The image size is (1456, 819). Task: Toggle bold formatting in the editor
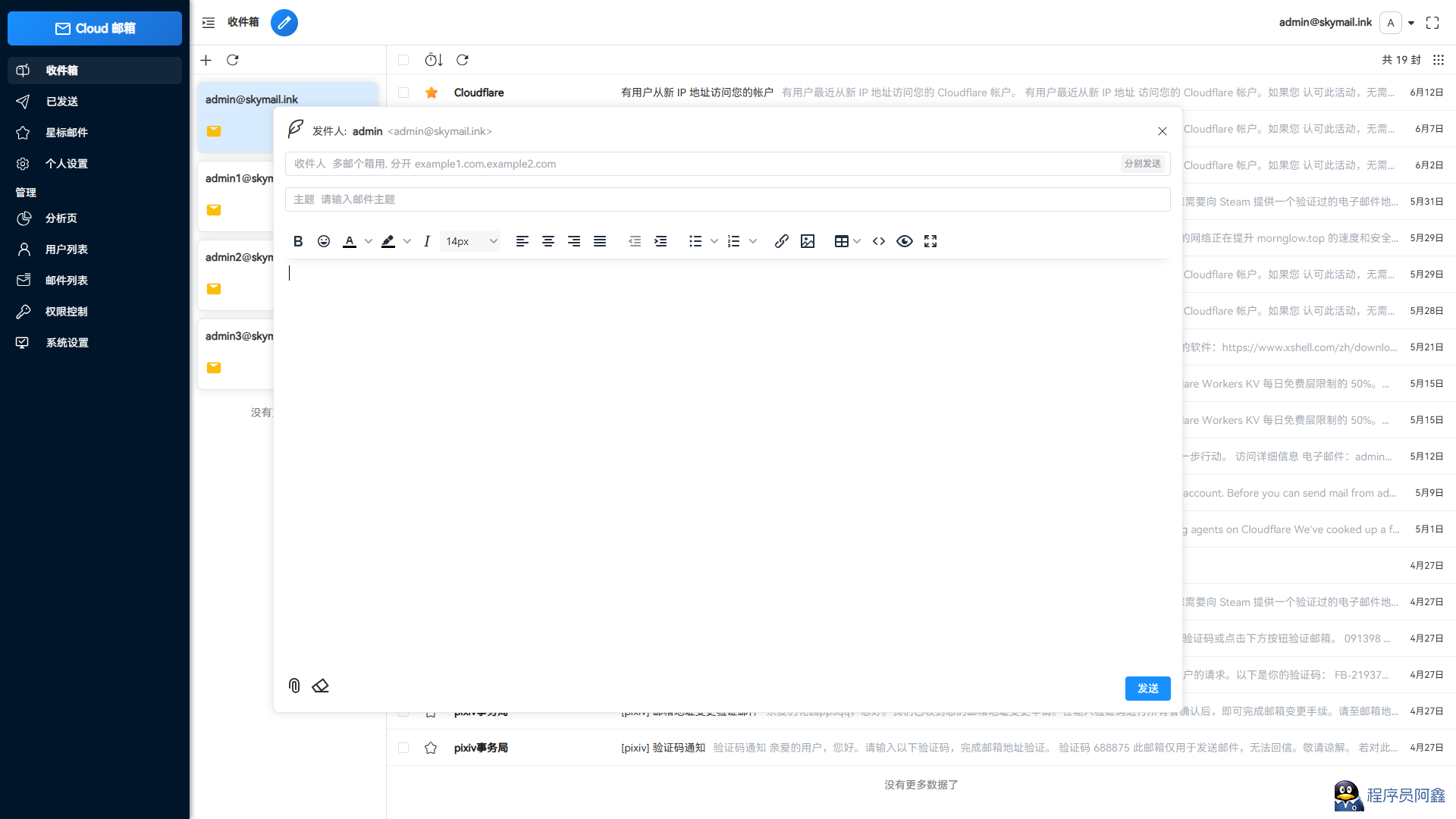click(x=298, y=241)
